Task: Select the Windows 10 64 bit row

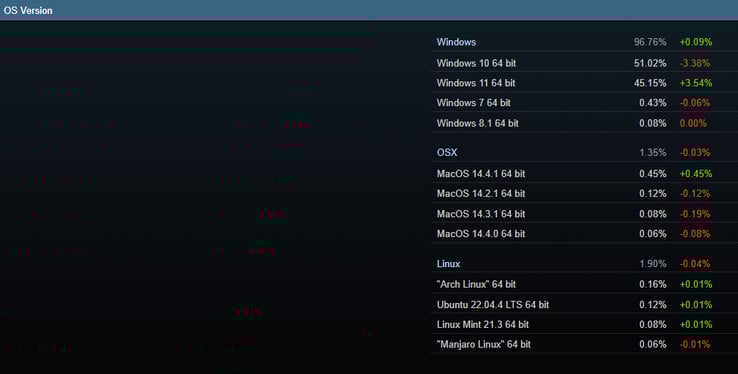Action: (584, 63)
